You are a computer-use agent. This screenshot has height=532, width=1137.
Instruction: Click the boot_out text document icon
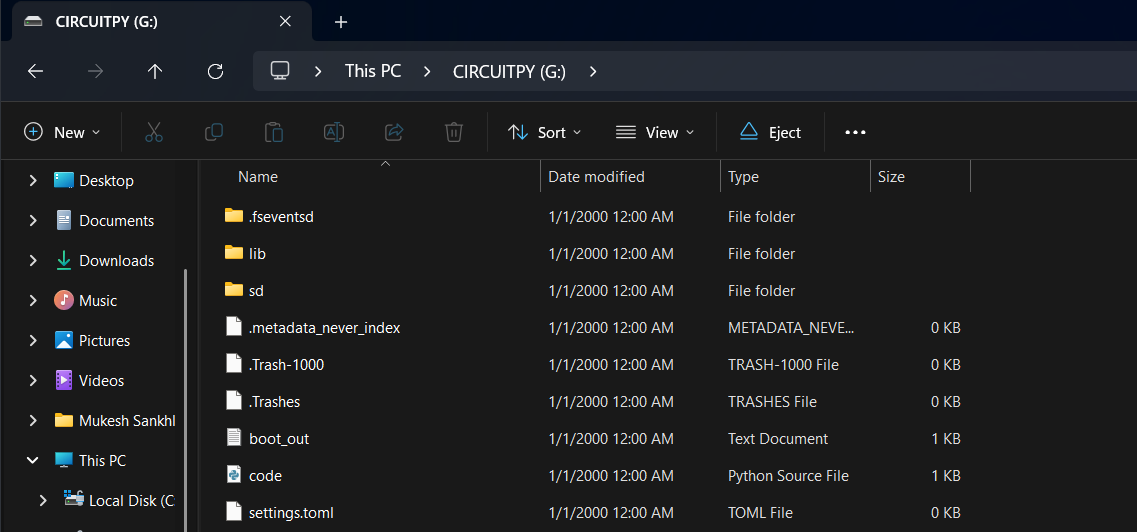click(x=233, y=437)
